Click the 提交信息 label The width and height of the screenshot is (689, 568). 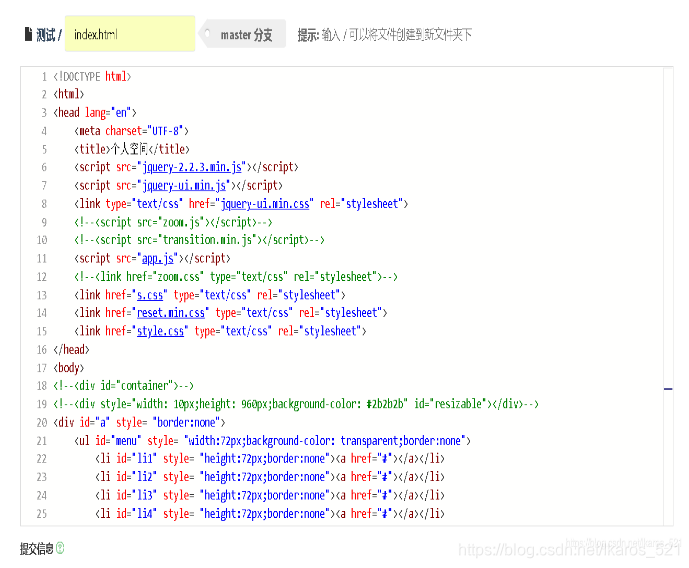point(36,548)
